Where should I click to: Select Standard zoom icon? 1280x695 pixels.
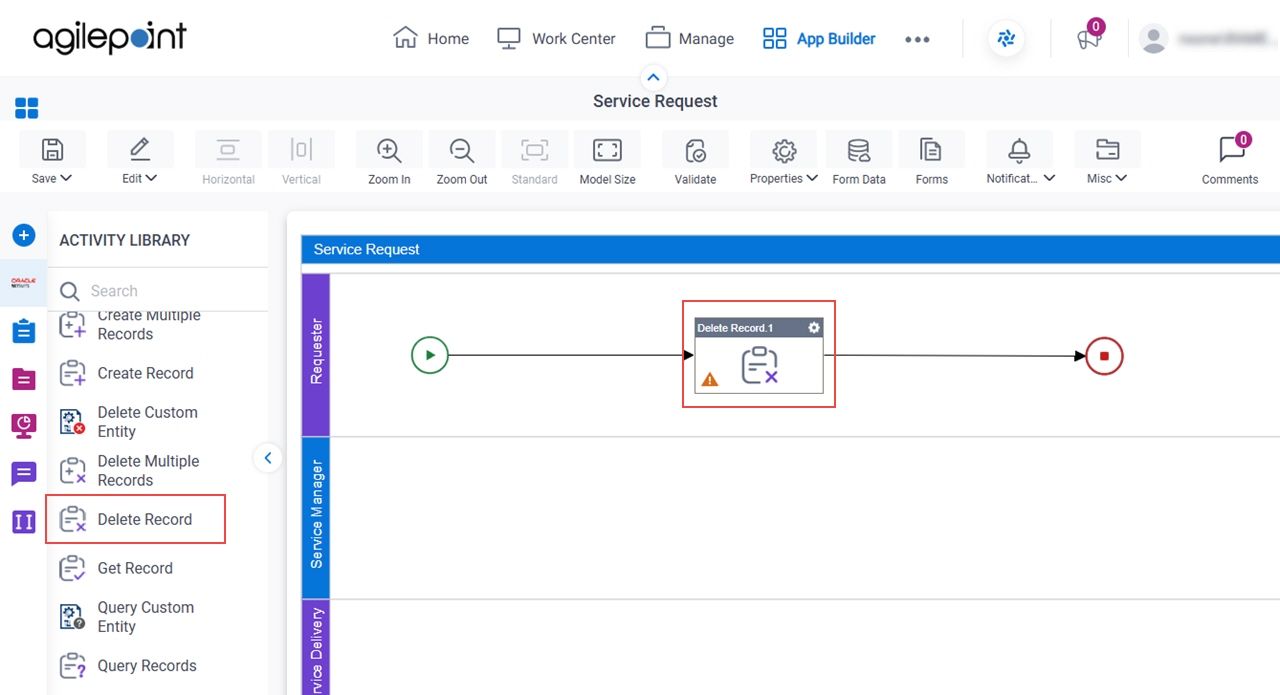[535, 150]
